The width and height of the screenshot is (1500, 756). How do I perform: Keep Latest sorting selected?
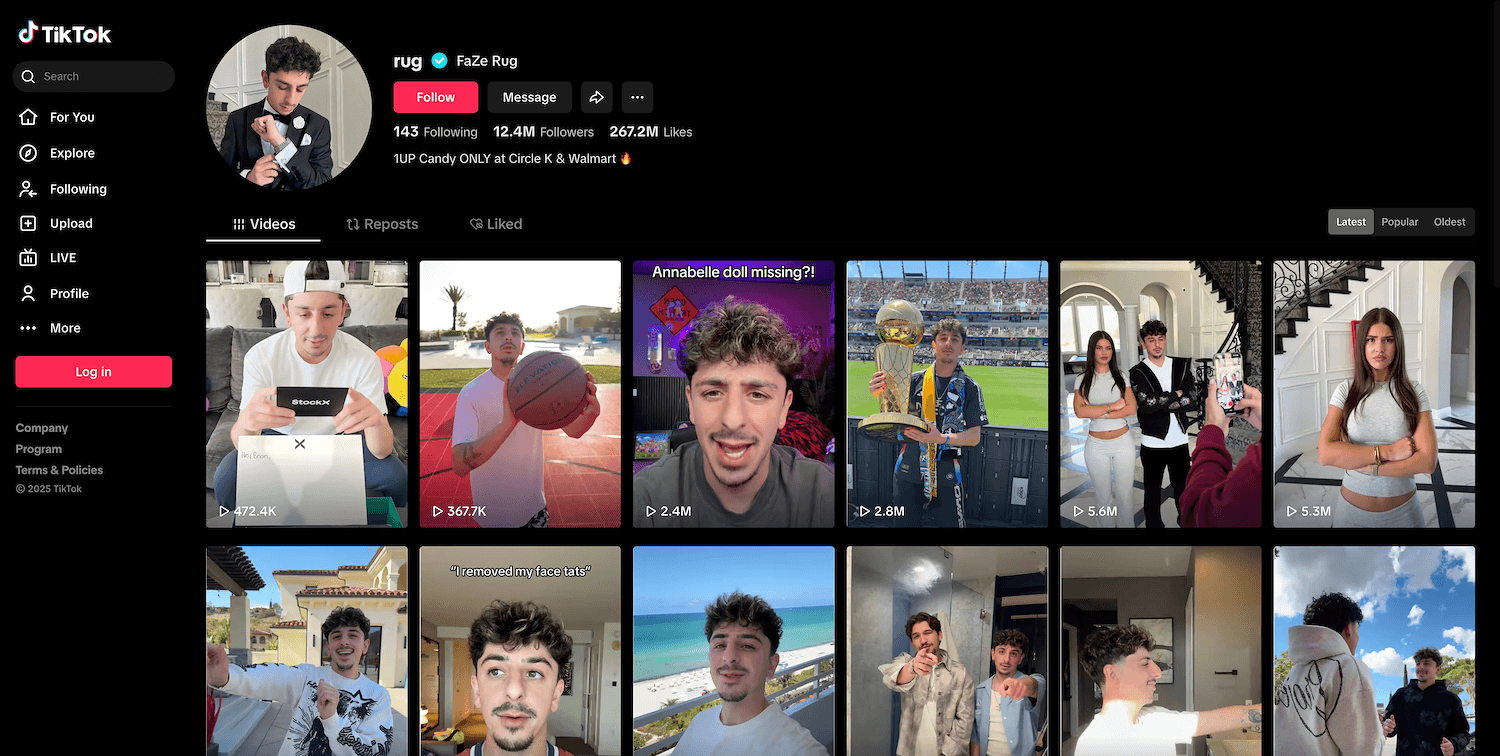1350,221
